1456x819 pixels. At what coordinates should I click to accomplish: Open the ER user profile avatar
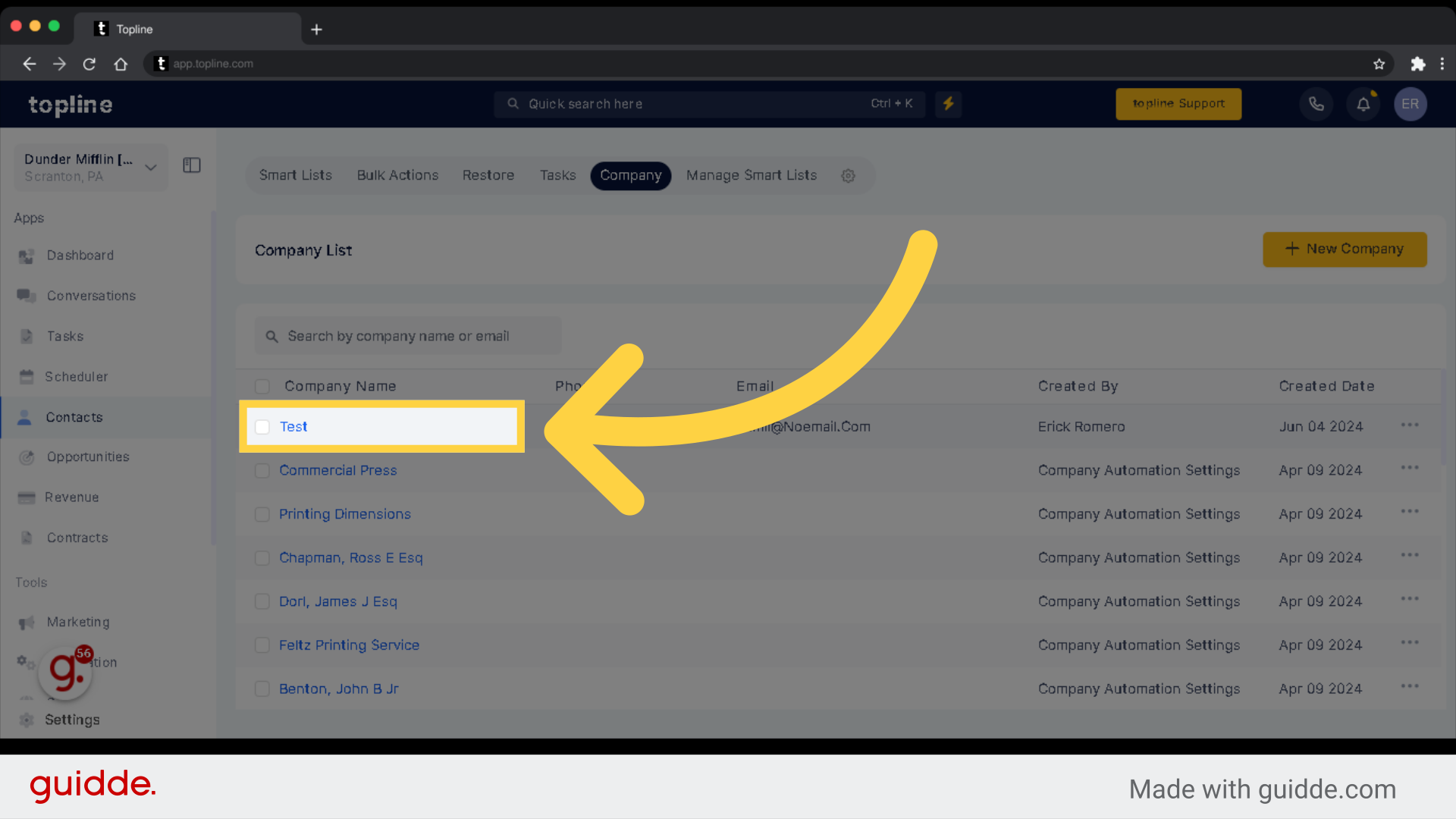1410,104
